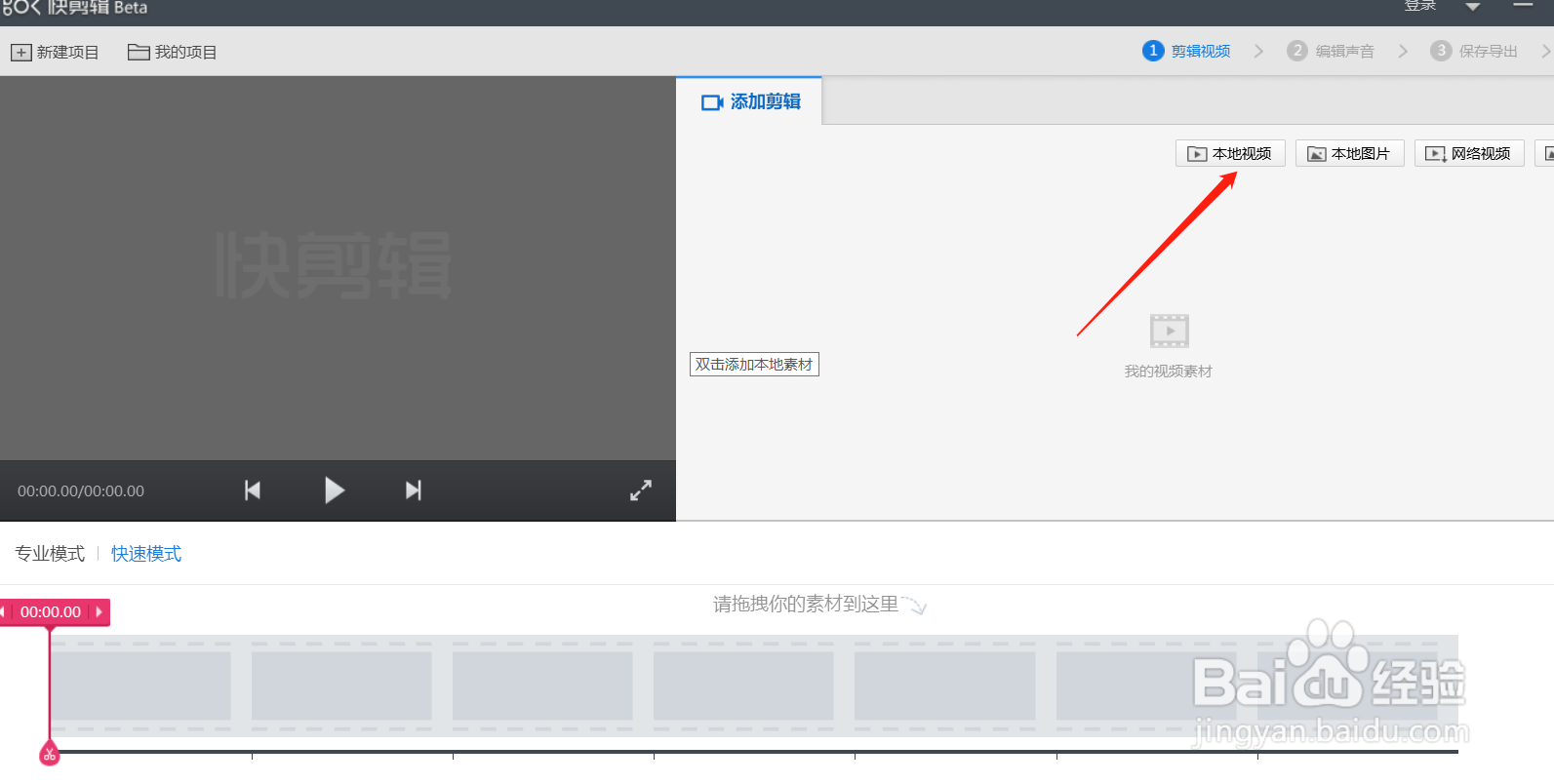Click the first empty timeline clip slot
This screenshot has height=784, width=1554.
[x=140, y=686]
